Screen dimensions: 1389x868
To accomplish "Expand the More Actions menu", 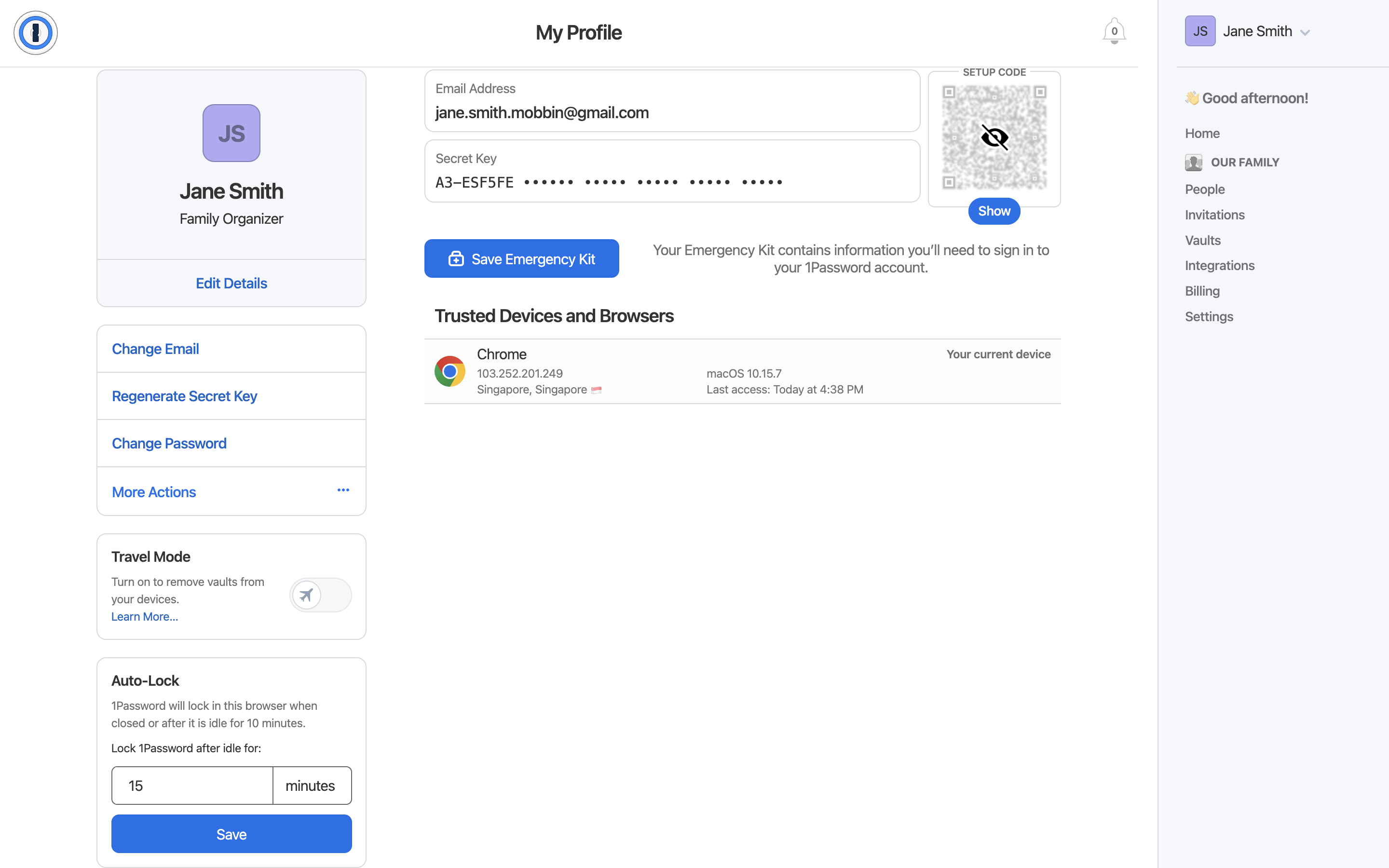I will (x=231, y=491).
